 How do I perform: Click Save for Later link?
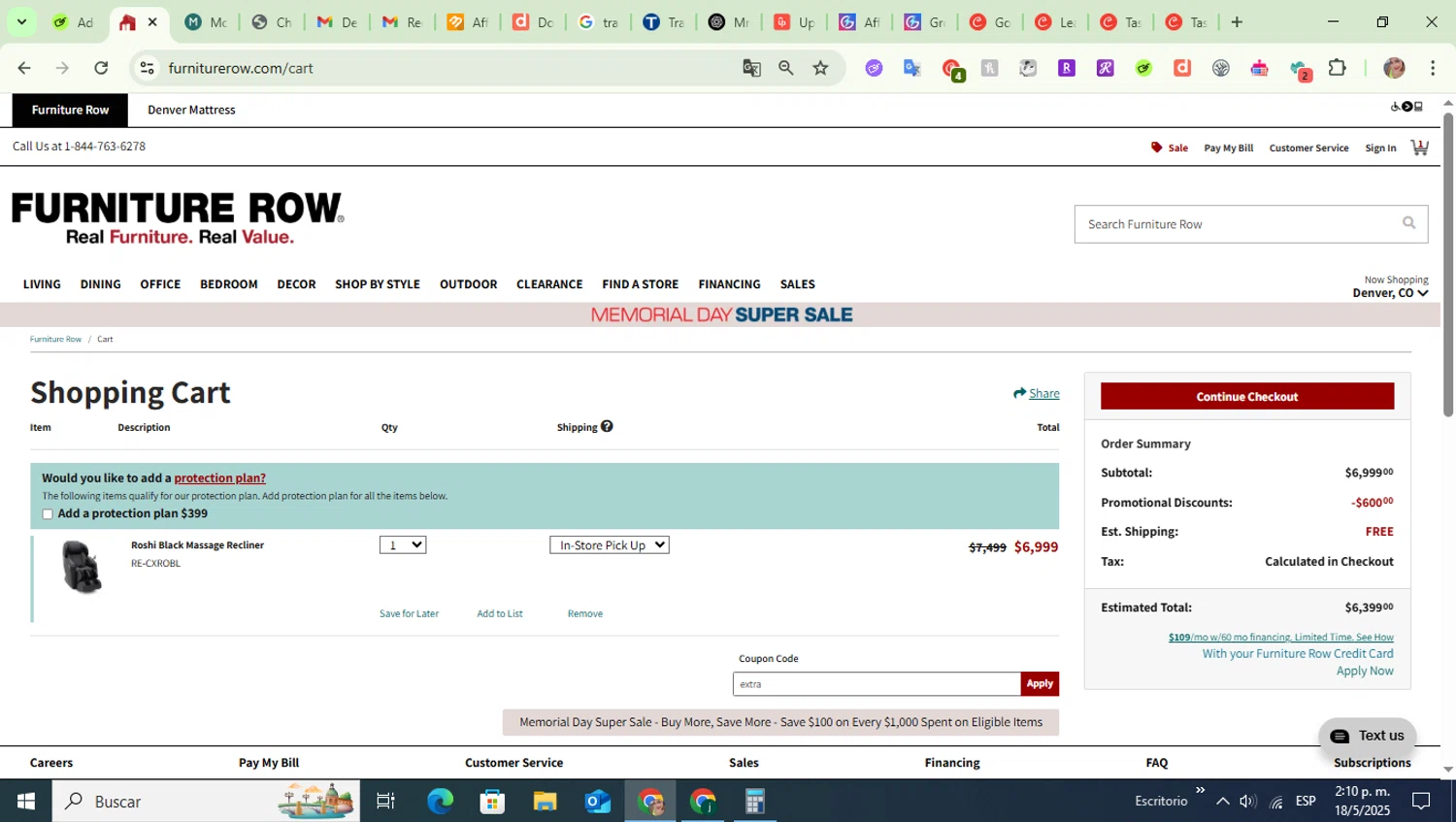(x=409, y=613)
